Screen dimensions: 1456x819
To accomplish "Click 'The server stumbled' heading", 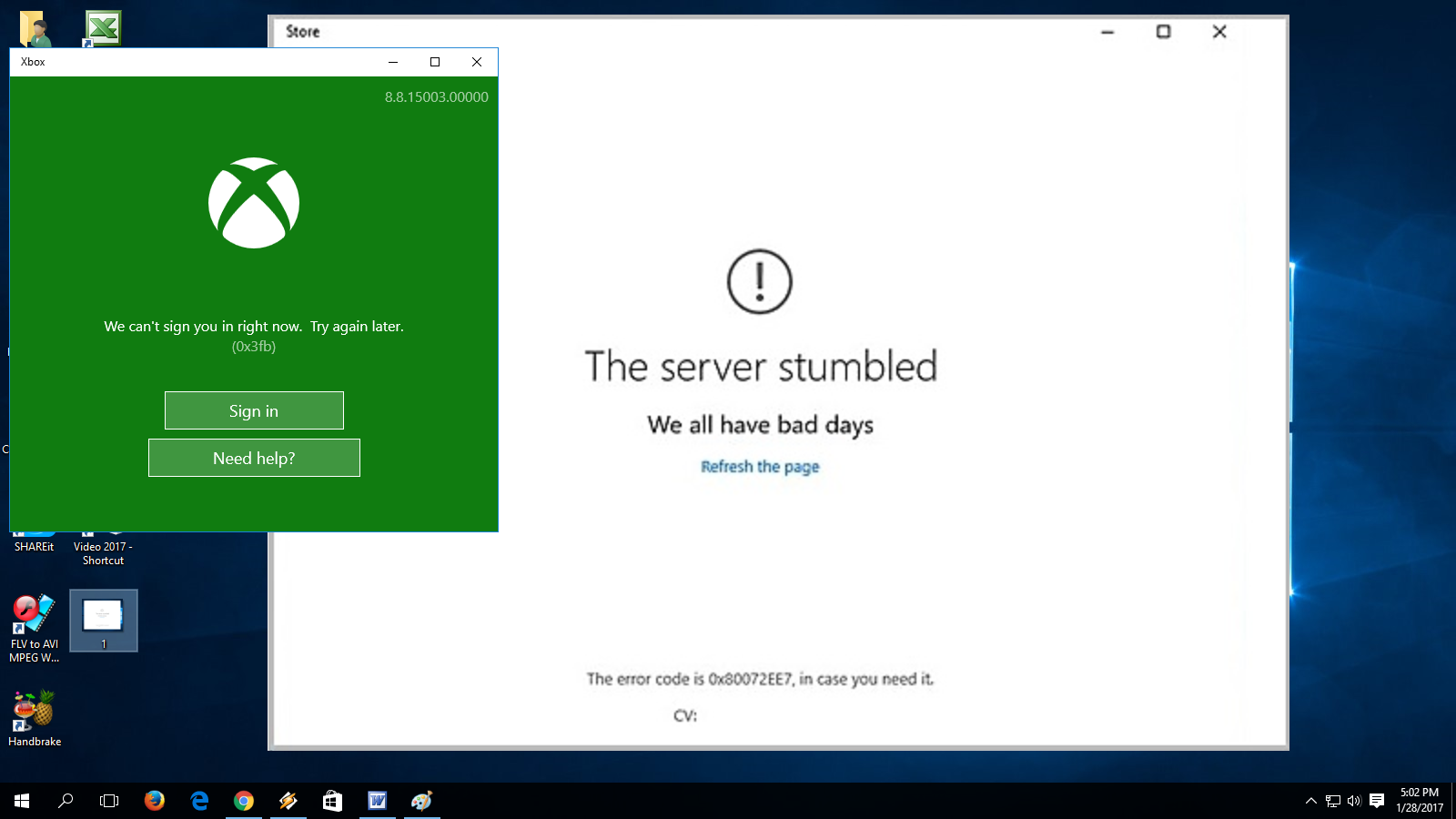I will (x=761, y=367).
